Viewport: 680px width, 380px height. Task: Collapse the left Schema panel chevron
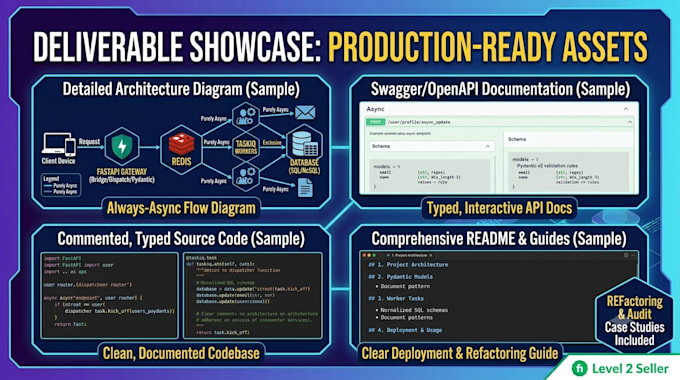[487, 147]
